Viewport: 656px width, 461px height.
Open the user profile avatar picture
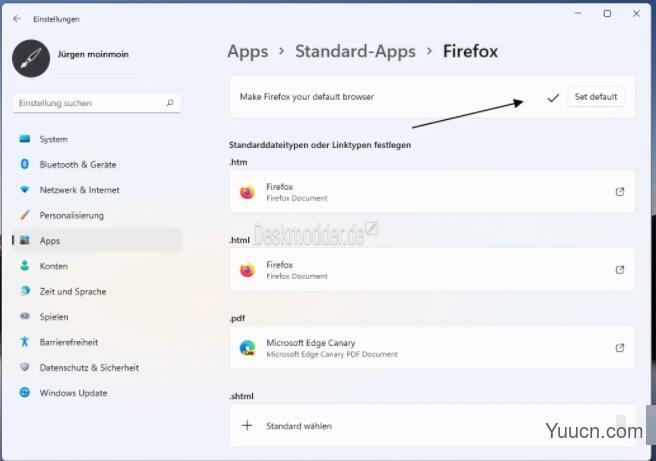point(31,59)
